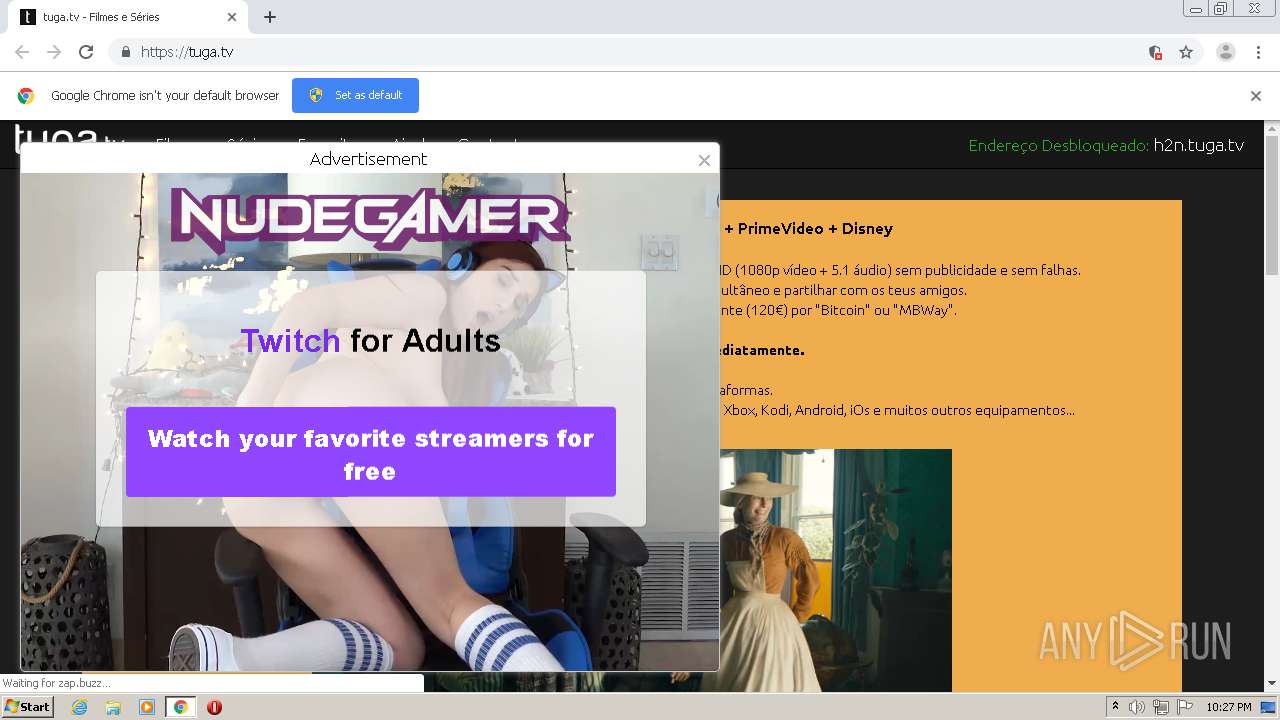This screenshot has width=1280, height=720.
Task: Click the purple Watch your favorite streamers button
Action: pos(371,452)
